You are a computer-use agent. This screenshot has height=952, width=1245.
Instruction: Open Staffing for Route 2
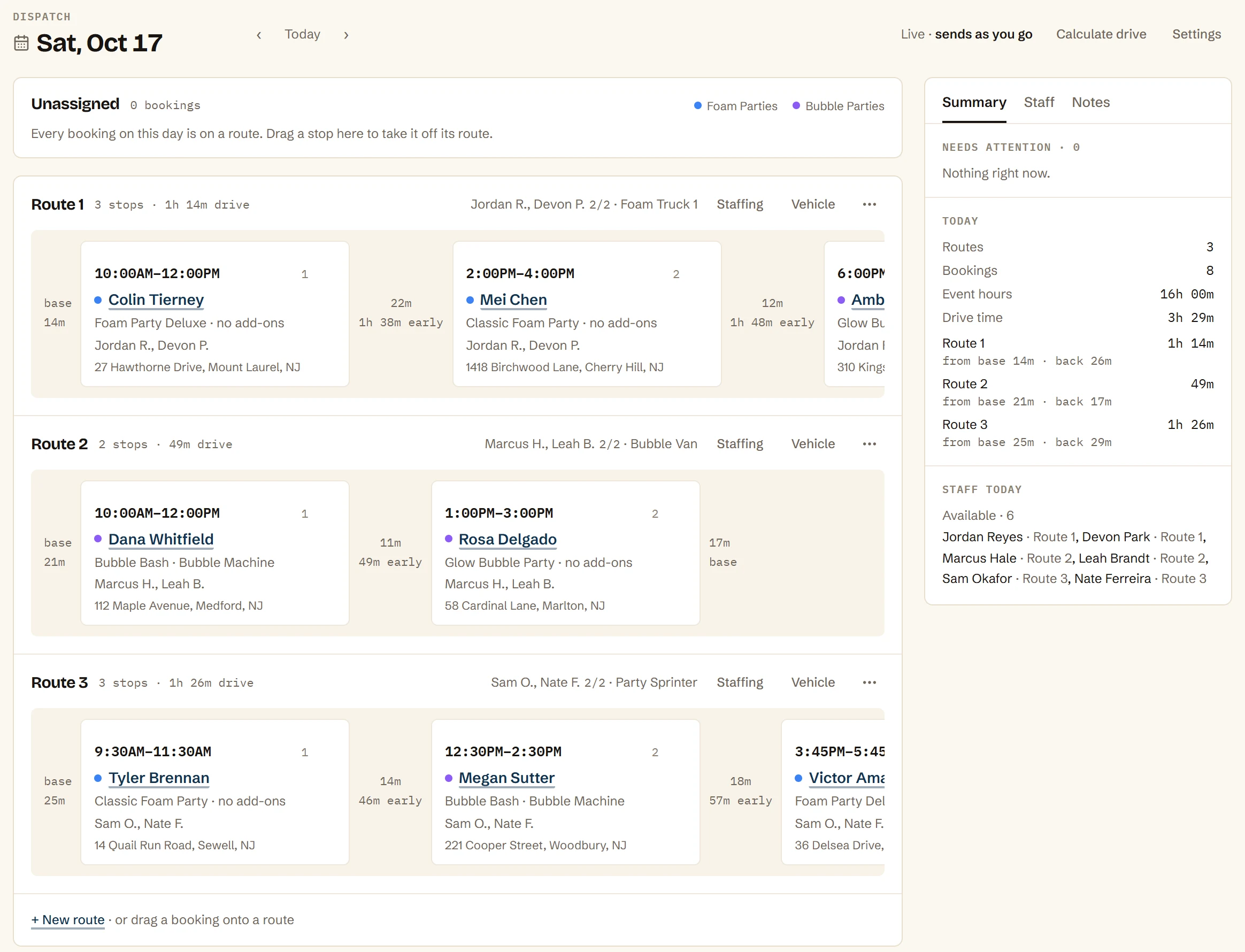740,444
